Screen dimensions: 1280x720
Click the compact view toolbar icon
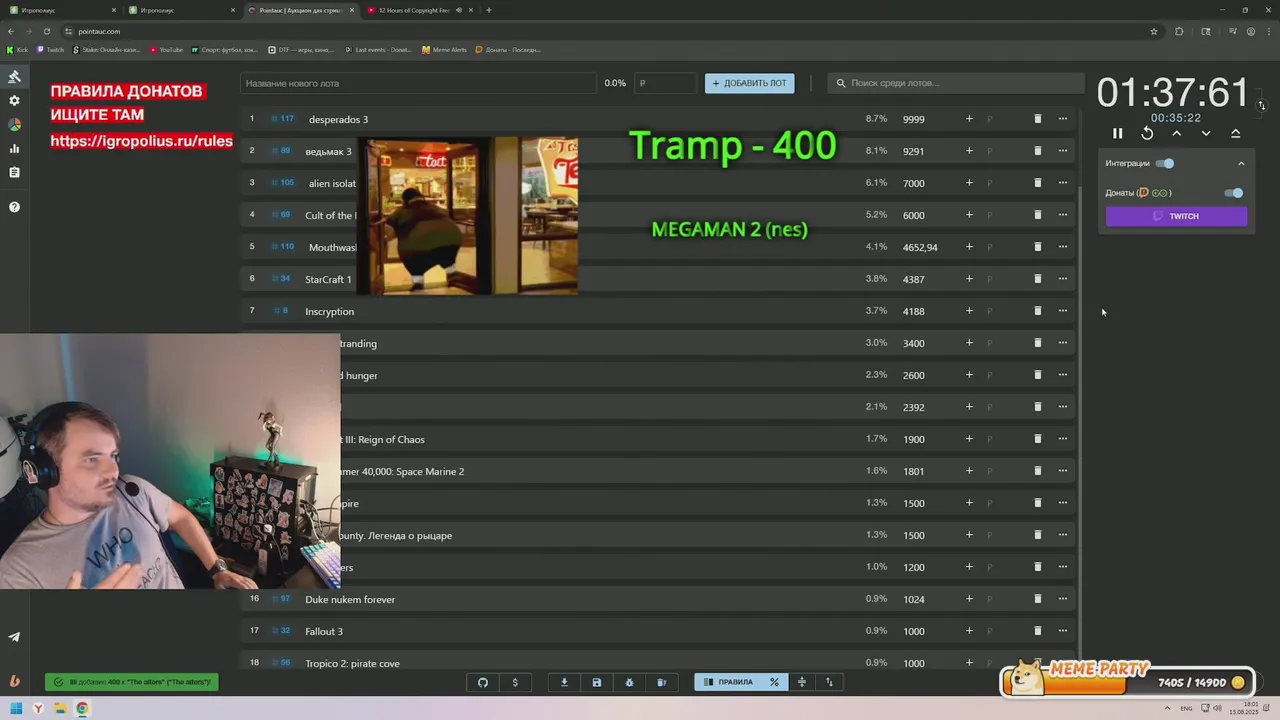pyautogui.click(x=801, y=682)
